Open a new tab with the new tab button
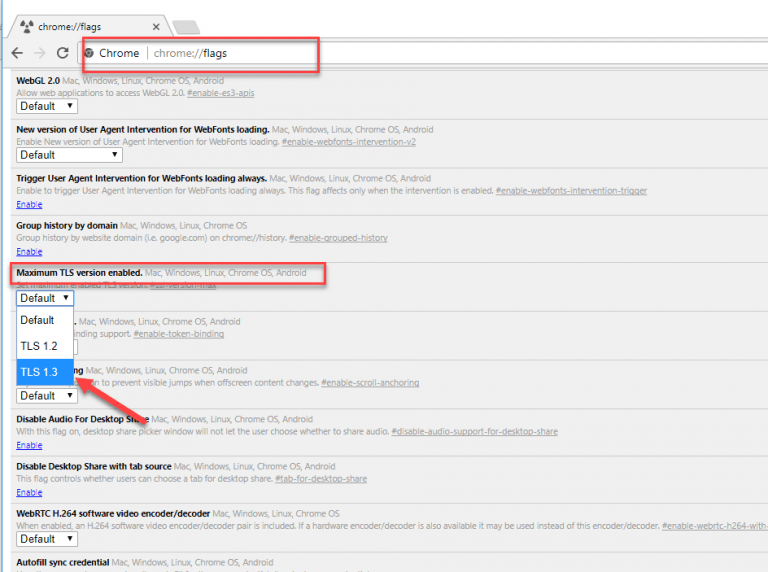The image size is (768, 572). [186, 27]
